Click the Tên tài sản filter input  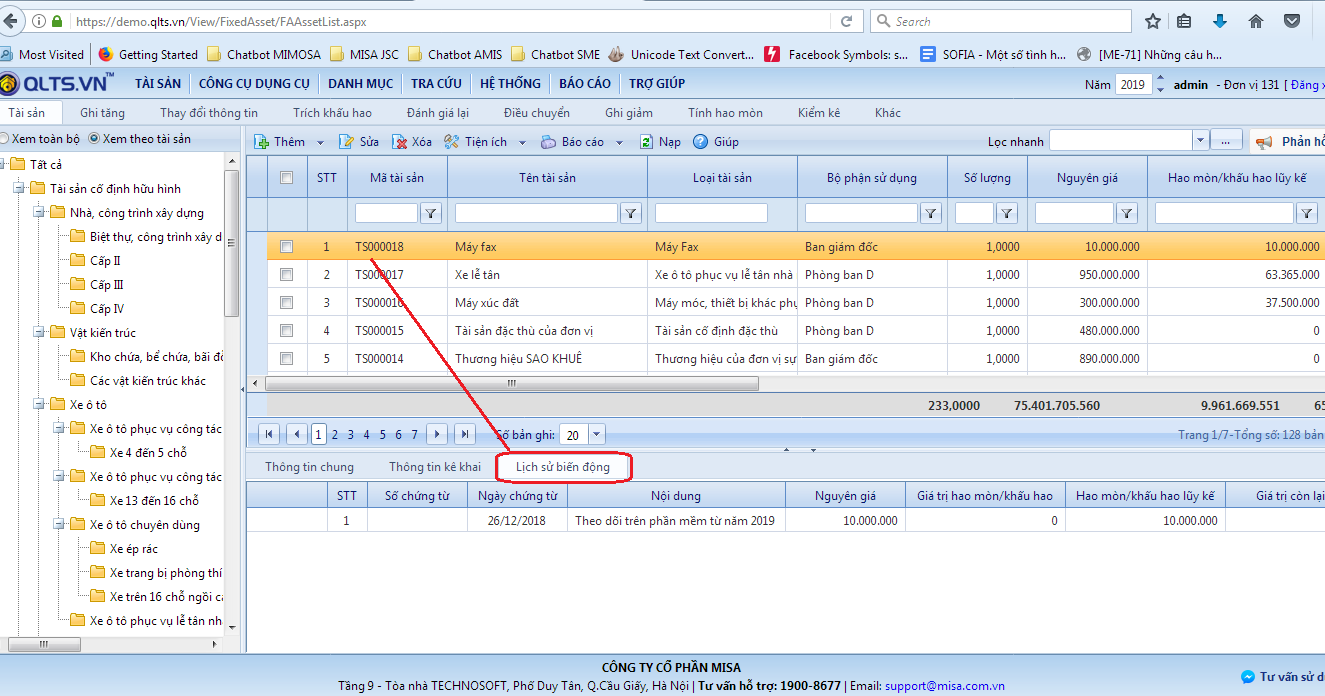click(536, 213)
